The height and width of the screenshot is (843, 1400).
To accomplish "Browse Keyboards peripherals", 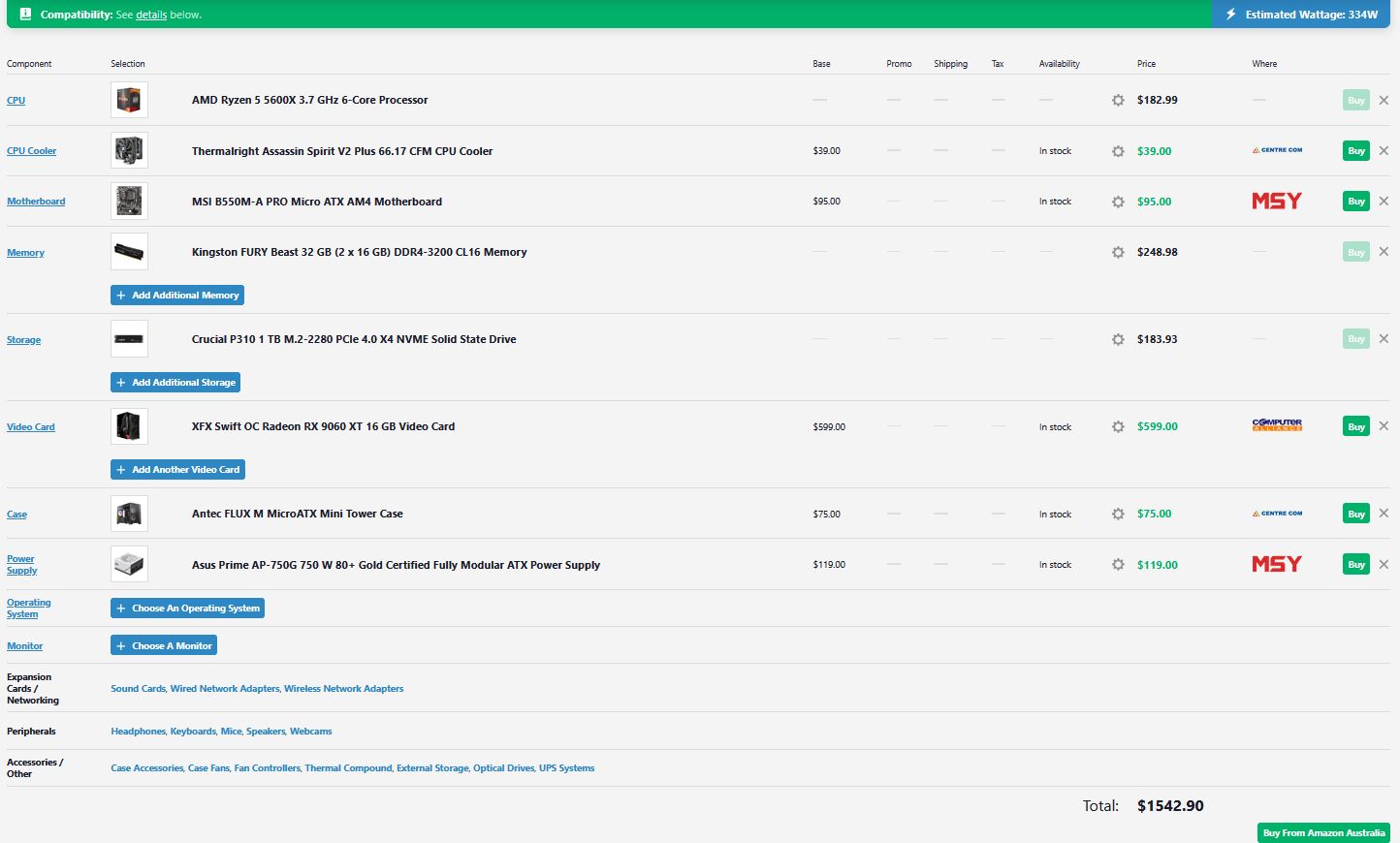I will pyautogui.click(x=194, y=731).
